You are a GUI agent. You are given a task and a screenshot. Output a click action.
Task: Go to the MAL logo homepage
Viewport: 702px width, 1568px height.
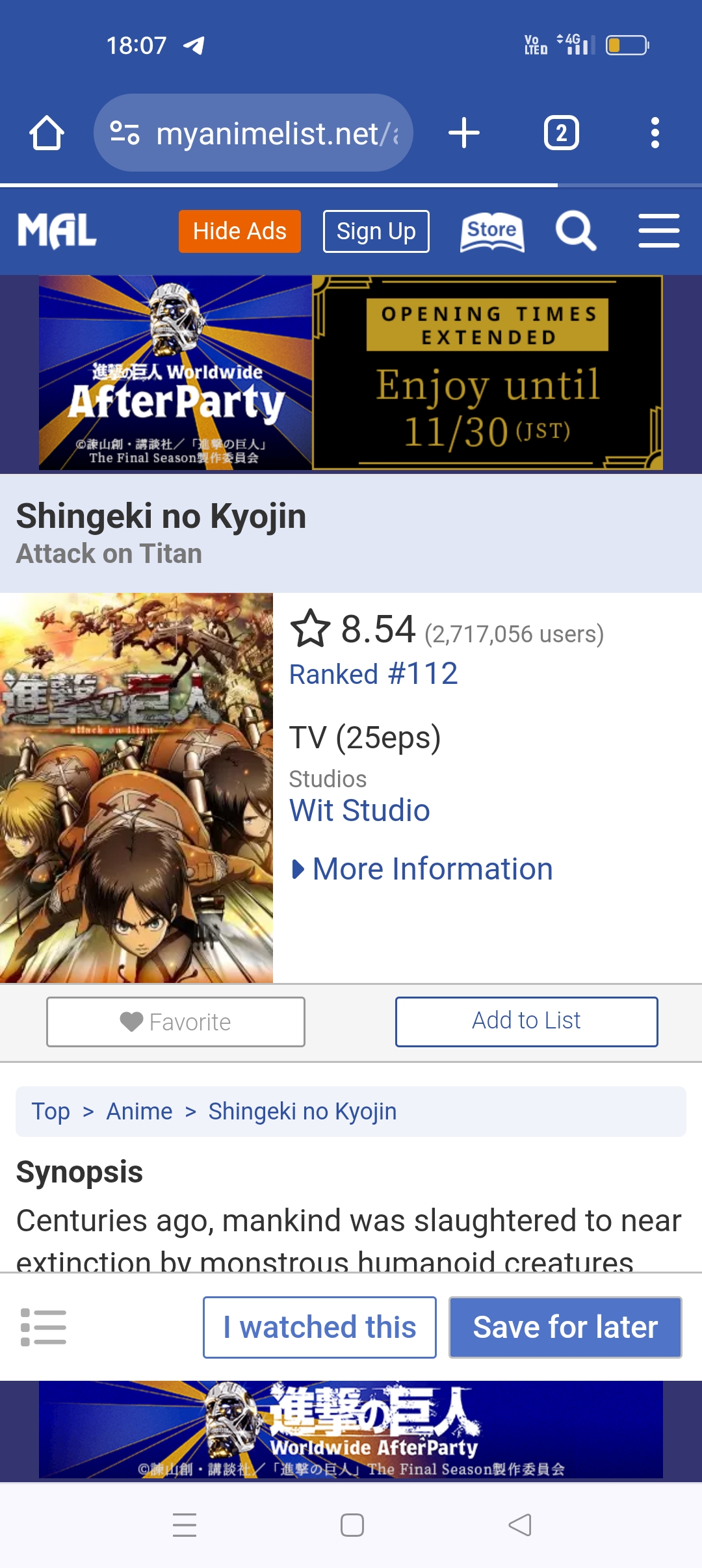tap(57, 231)
